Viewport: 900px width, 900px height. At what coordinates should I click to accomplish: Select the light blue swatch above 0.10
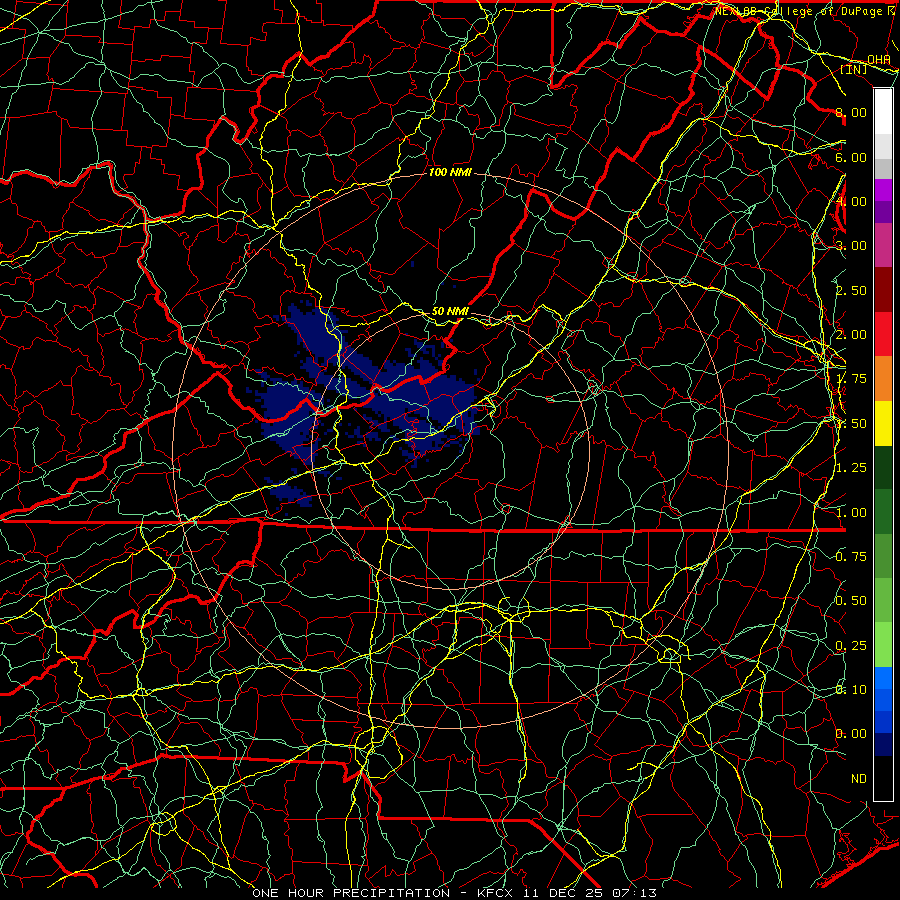(883, 678)
